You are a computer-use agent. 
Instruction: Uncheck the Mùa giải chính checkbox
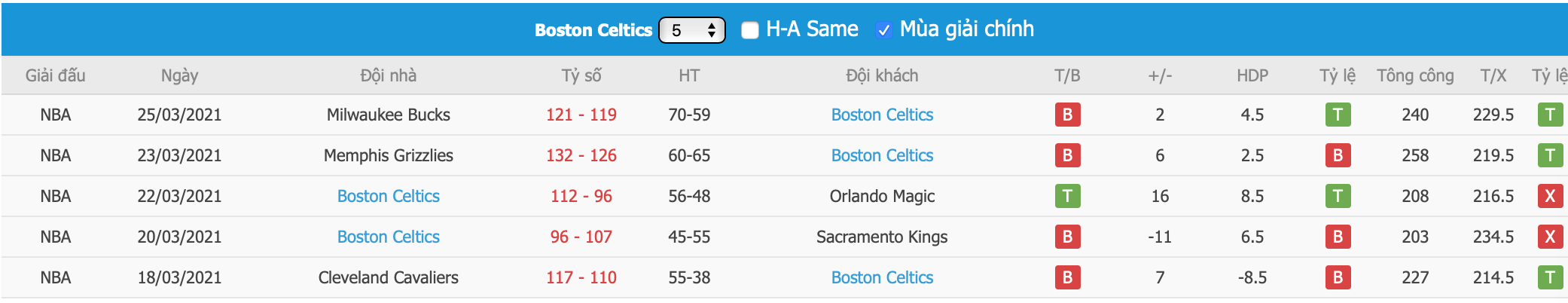click(x=884, y=30)
